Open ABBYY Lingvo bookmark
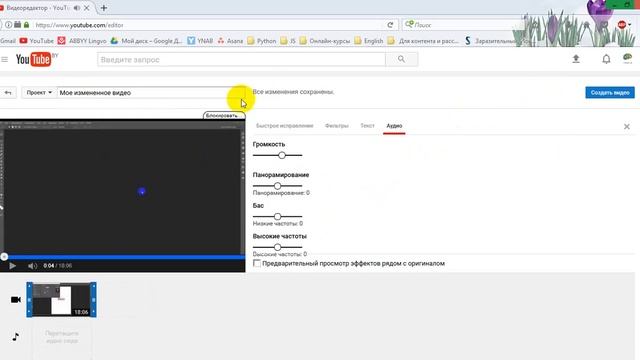 tap(82, 41)
